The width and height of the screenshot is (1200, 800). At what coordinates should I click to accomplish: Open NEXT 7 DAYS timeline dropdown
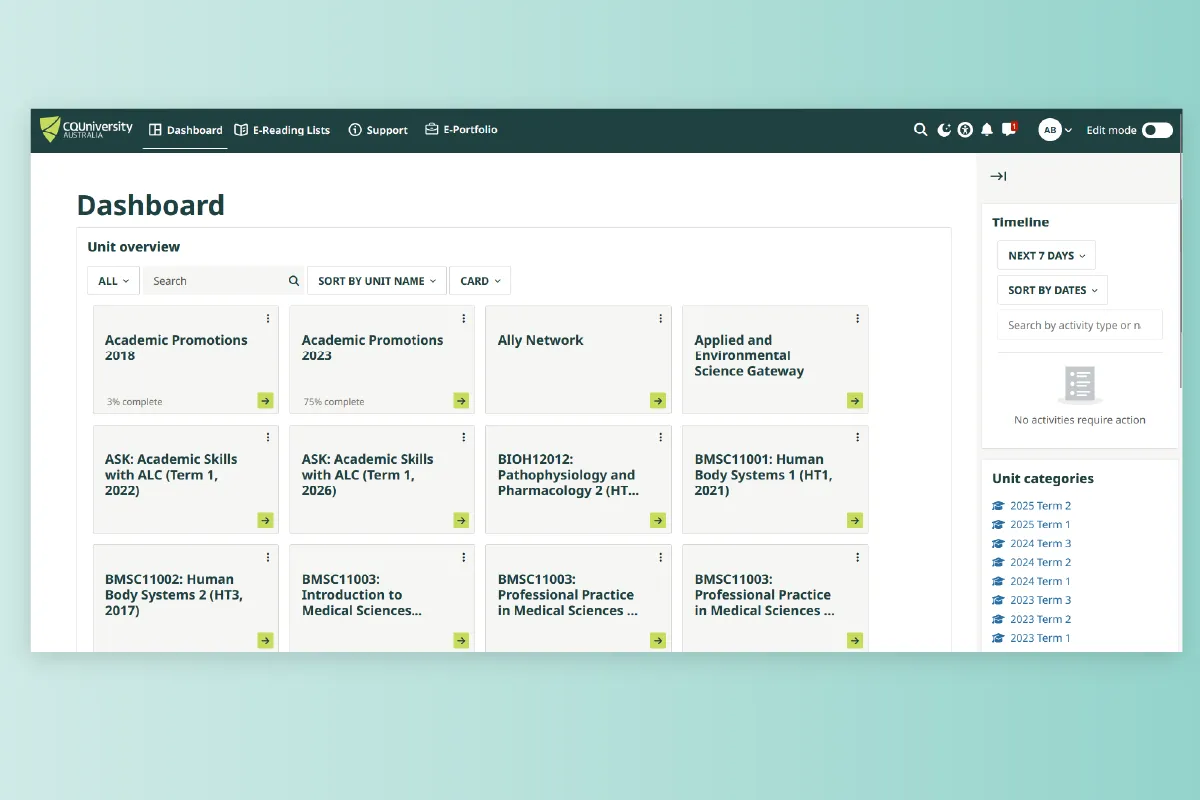click(x=1046, y=255)
